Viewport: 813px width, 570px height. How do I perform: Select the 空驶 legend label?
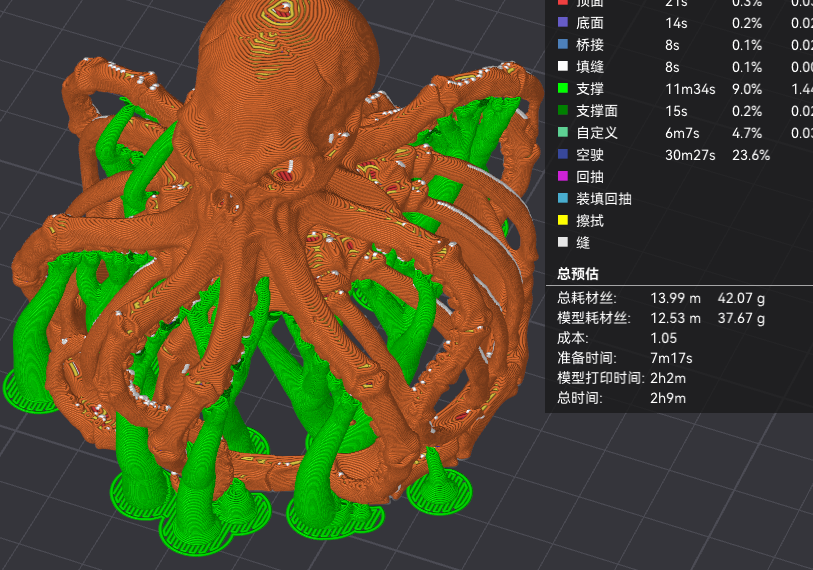(590, 155)
